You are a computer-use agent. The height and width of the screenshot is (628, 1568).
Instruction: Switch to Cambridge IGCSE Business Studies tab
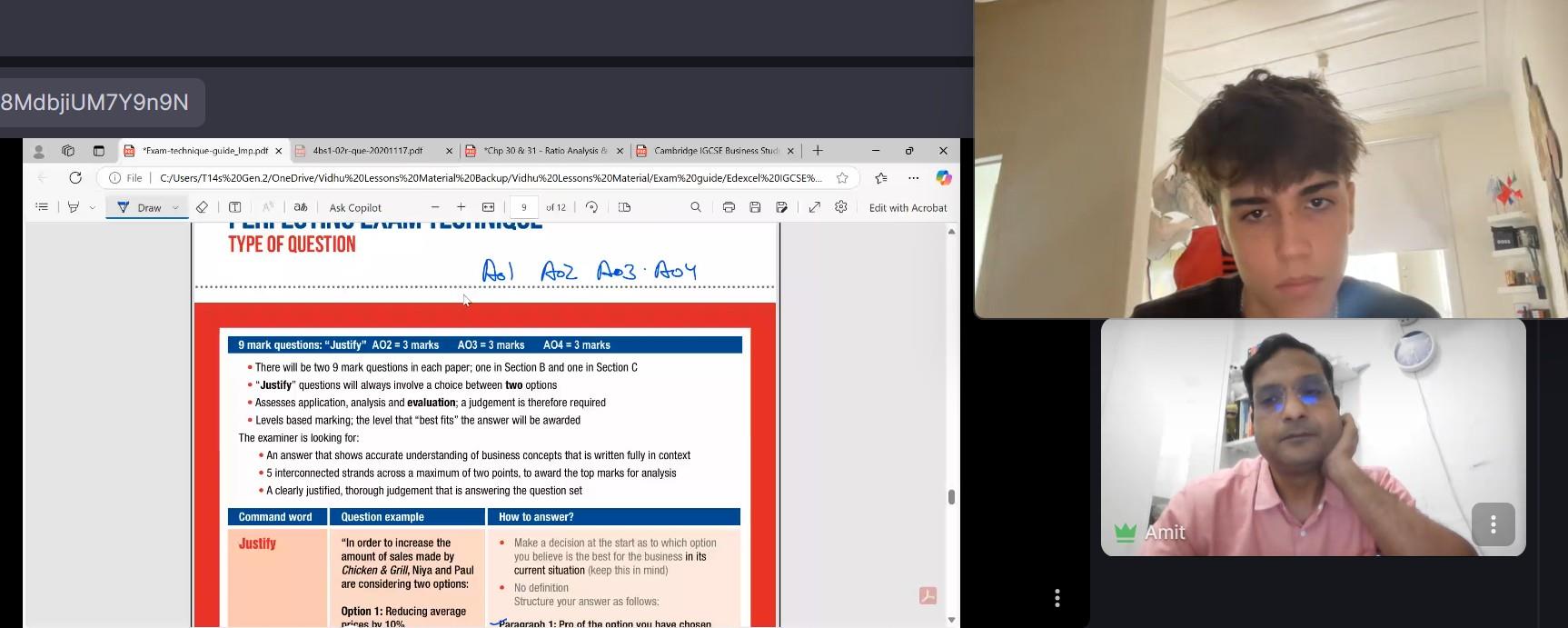(x=716, y=151)
